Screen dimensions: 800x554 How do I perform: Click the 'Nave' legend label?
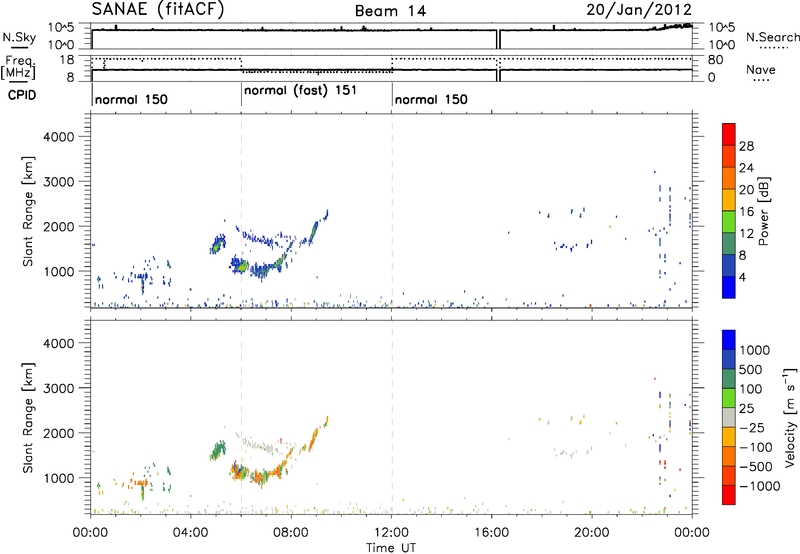click(x=761, y=69)
